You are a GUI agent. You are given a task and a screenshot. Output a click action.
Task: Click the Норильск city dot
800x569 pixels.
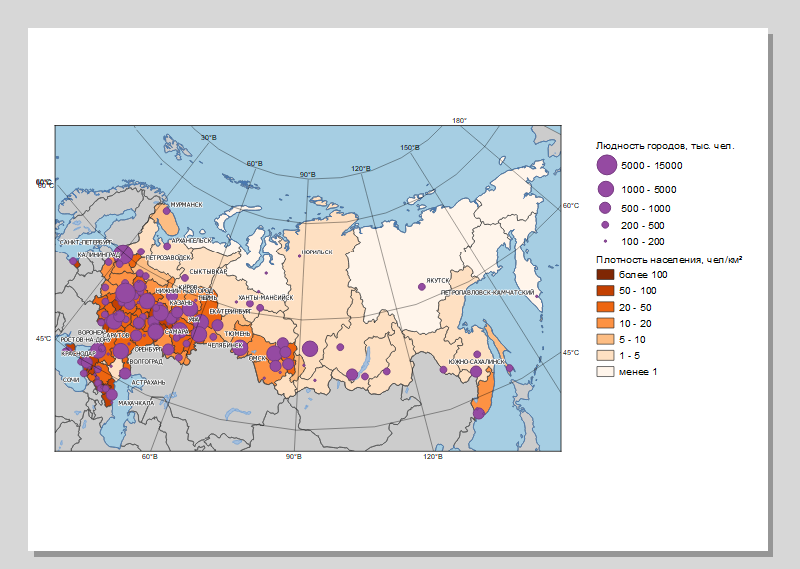pos(298,256)
